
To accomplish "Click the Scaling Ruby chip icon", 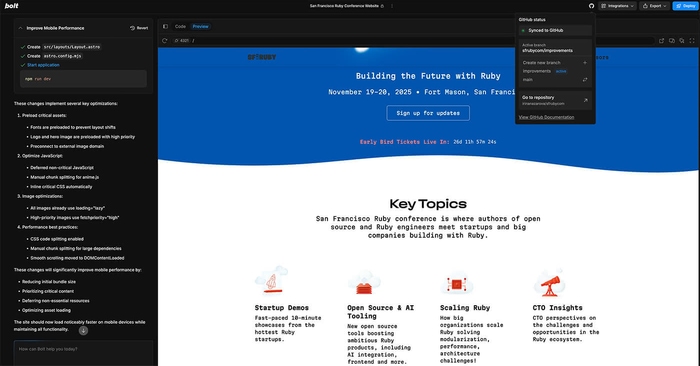I will pos(456,283).
